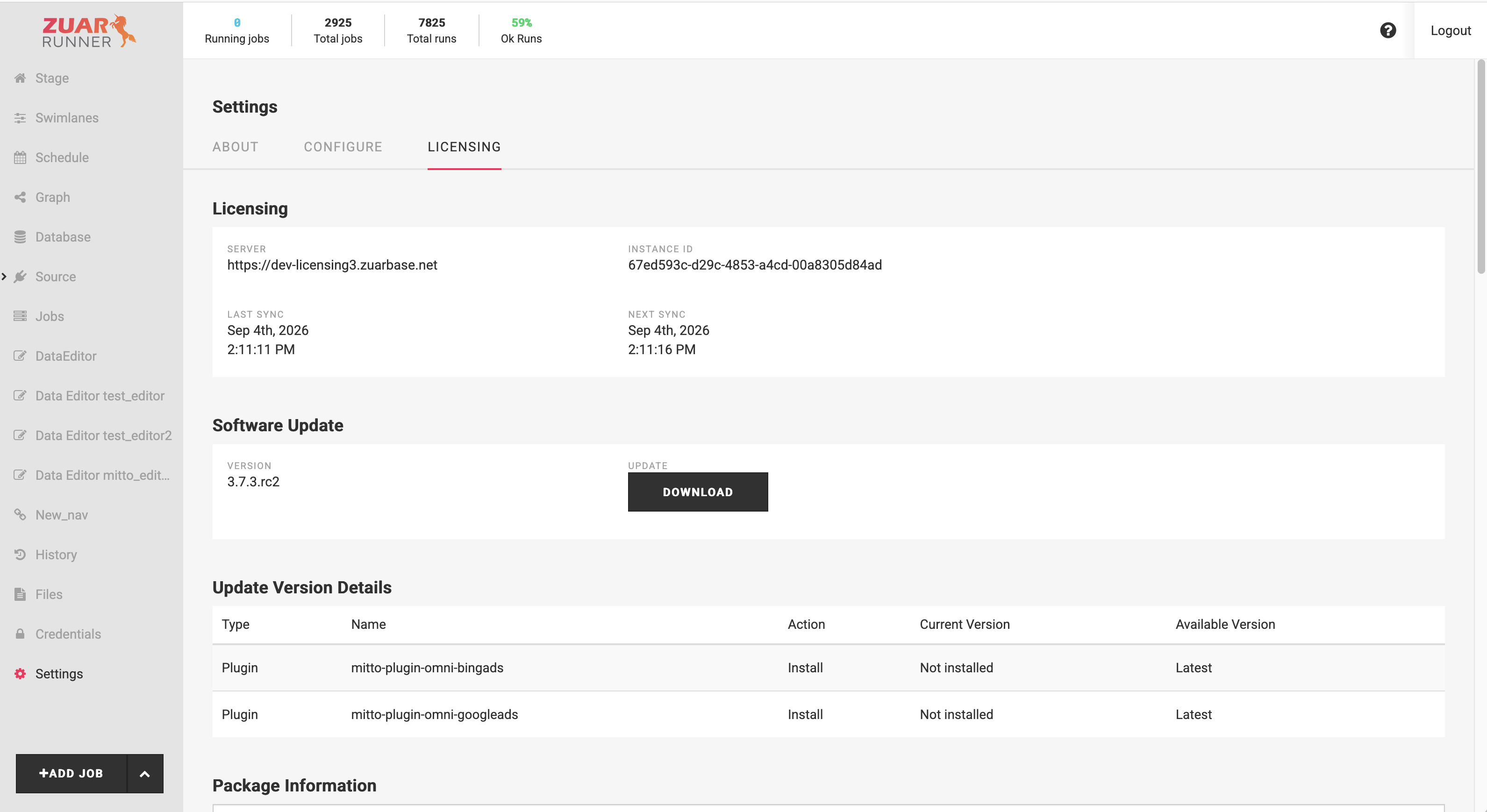1487x812 pixels.
Task: Open DataEditor from sidebar
Action: [x=66, y=356]
